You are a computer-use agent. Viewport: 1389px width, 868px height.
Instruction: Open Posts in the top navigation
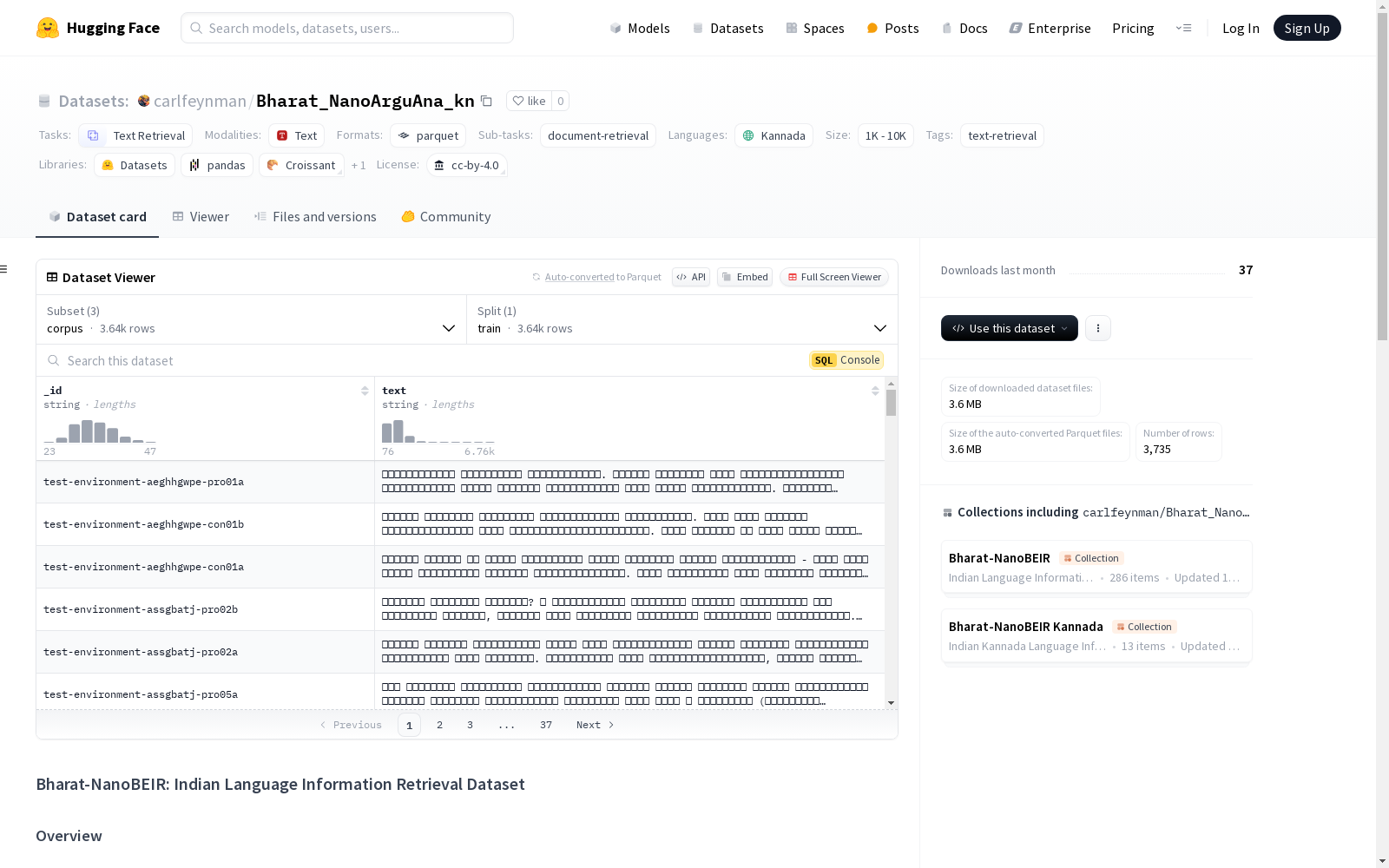point(892,28)
